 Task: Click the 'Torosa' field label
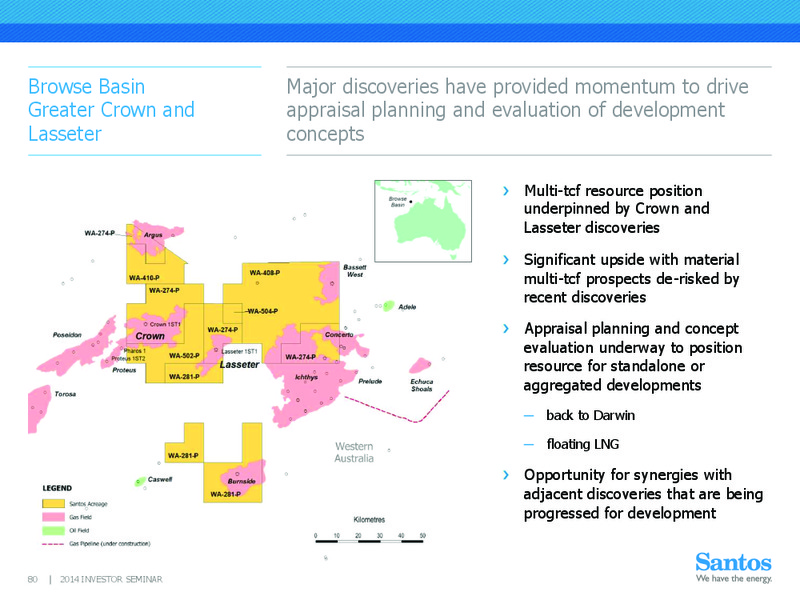tap(65, 394)
